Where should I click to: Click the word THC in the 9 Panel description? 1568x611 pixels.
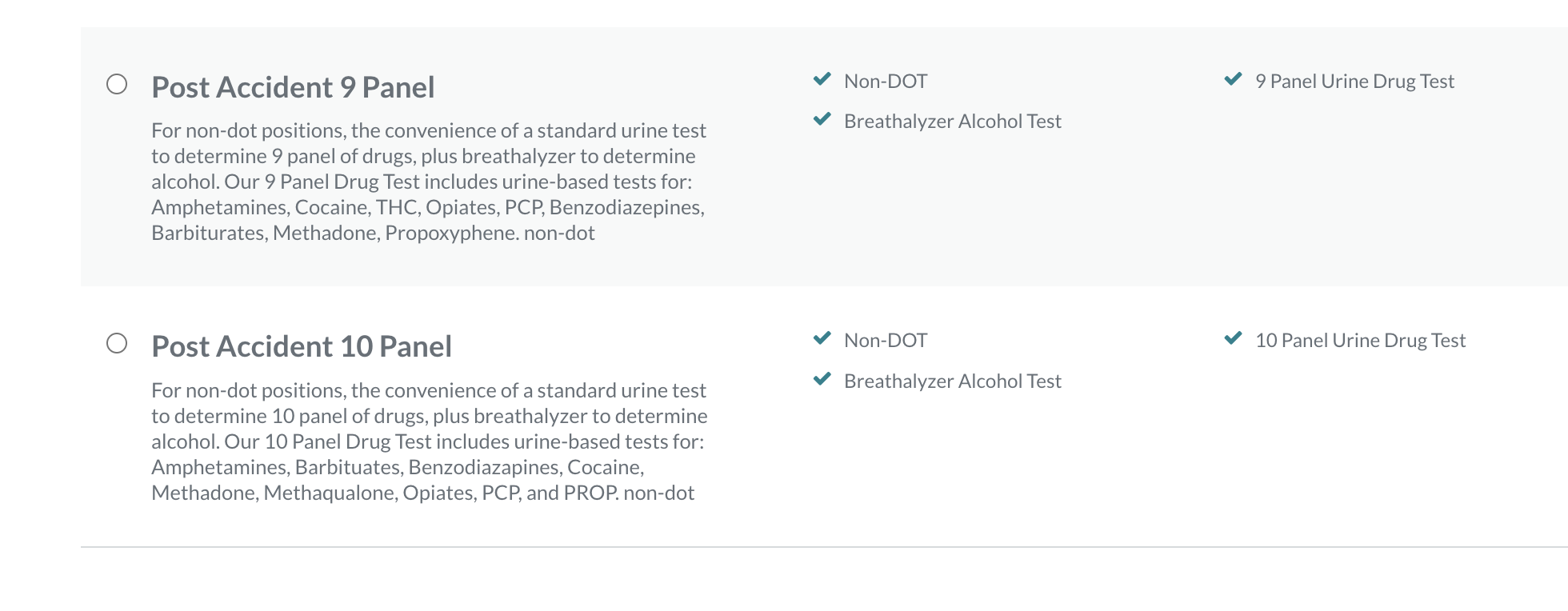coord(397,207)
